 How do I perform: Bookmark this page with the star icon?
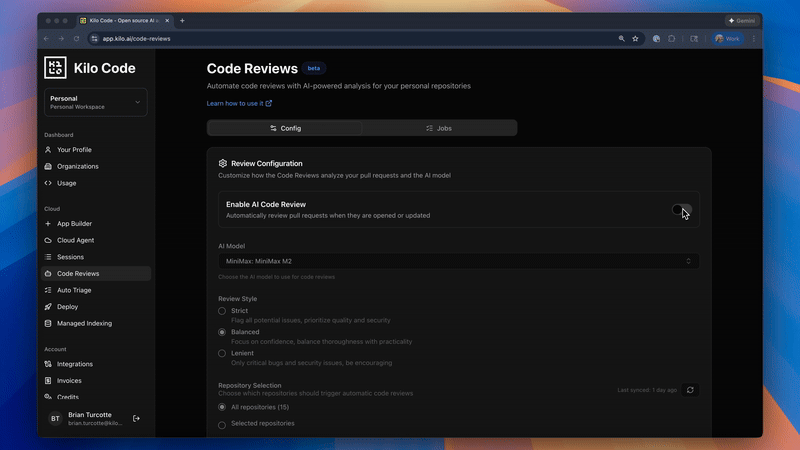click(635, 39)
